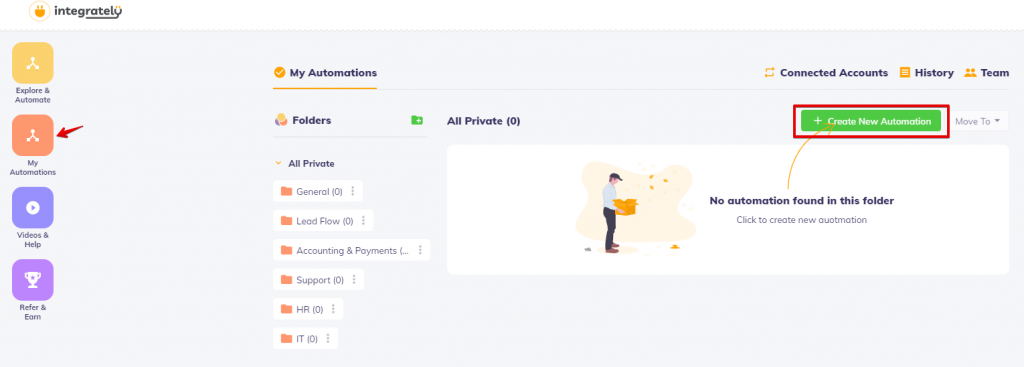Go to the Connected Accounts tab

(826, 73)
